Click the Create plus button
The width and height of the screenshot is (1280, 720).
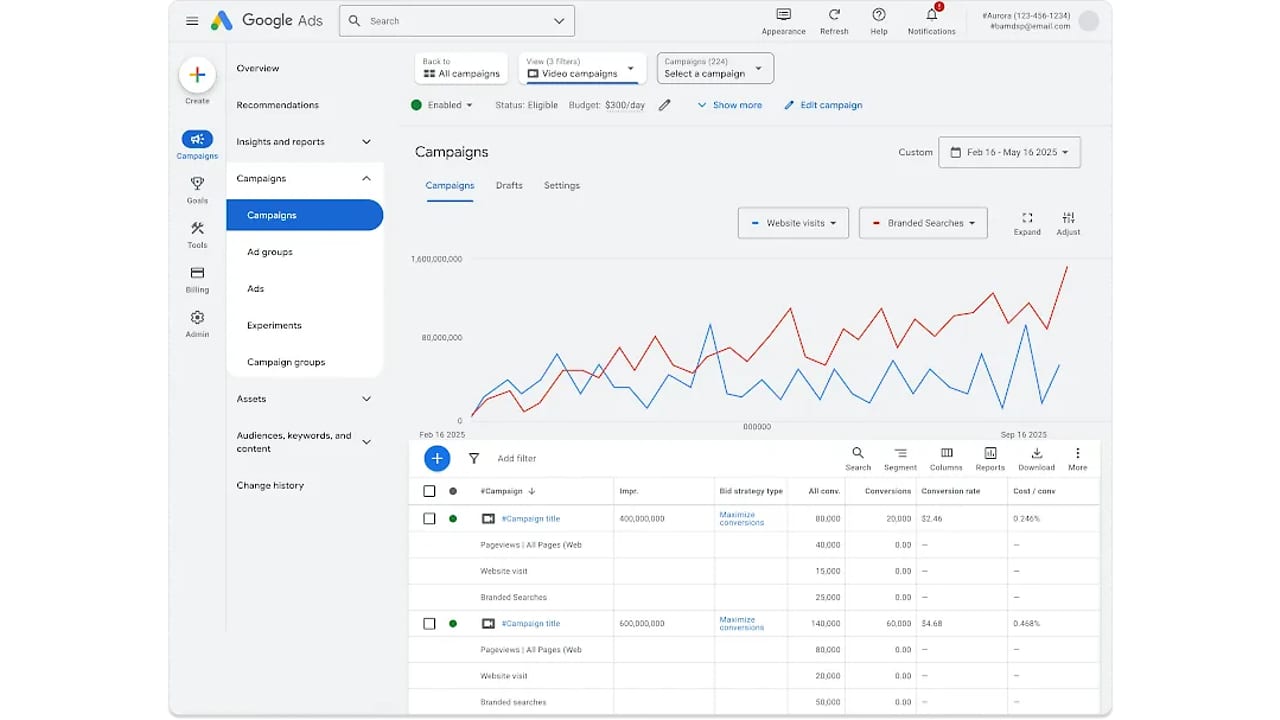197,75
